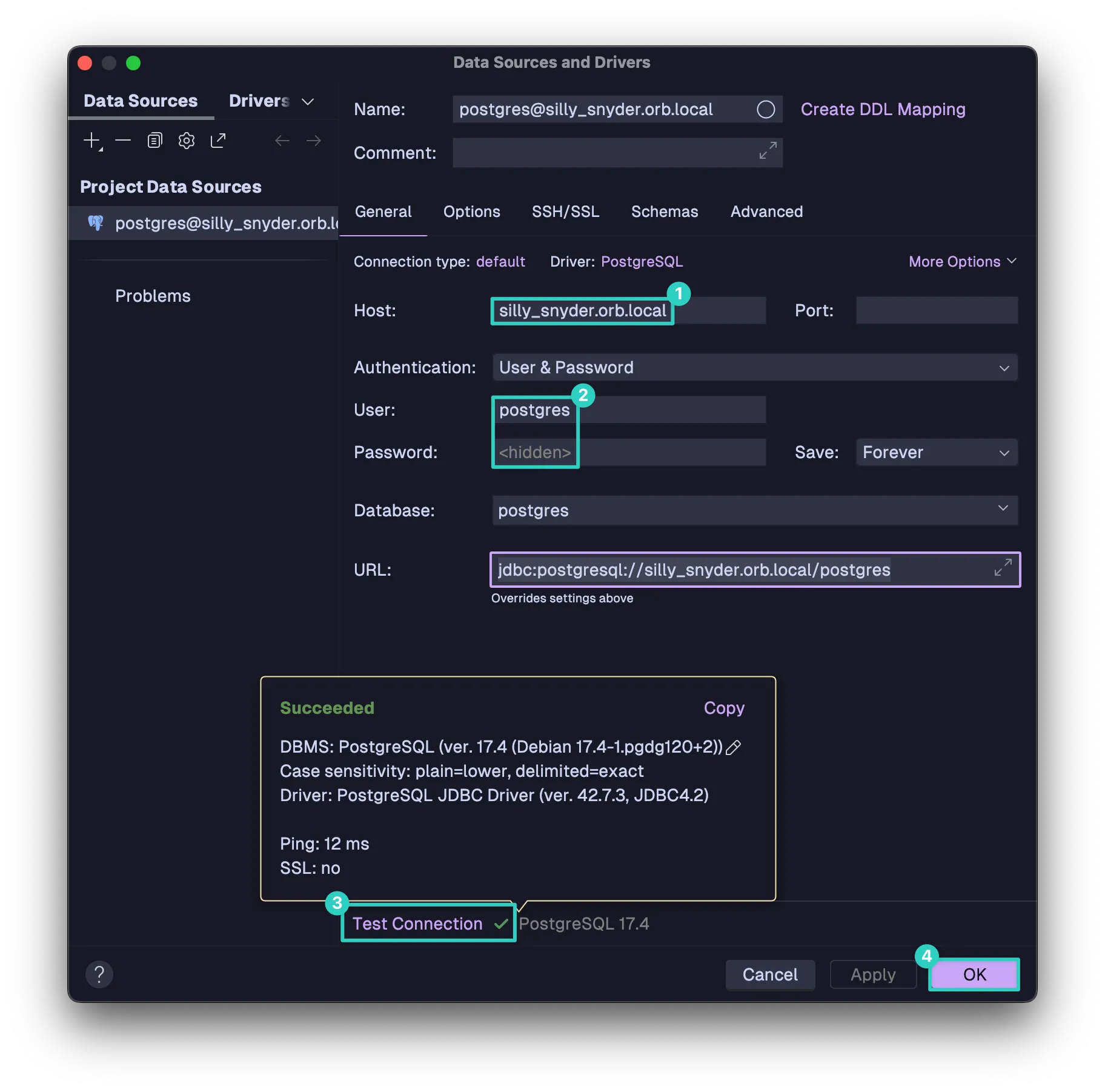This screenshot has width=1105, height=1092.
Task: Select the General tab
Action: tap(383, 211)
